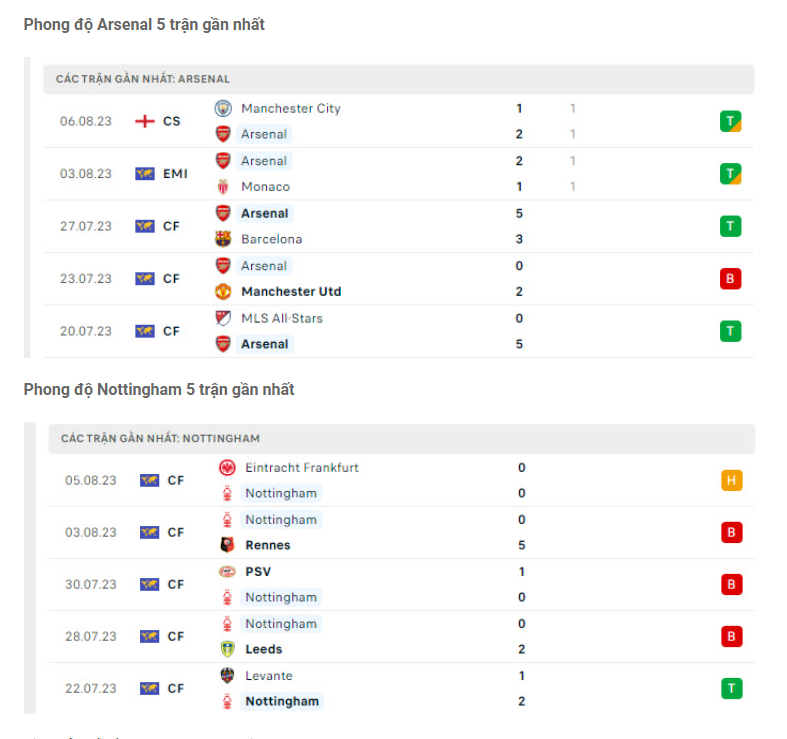Click the Monaco club crest icon

tap(223, 187)
